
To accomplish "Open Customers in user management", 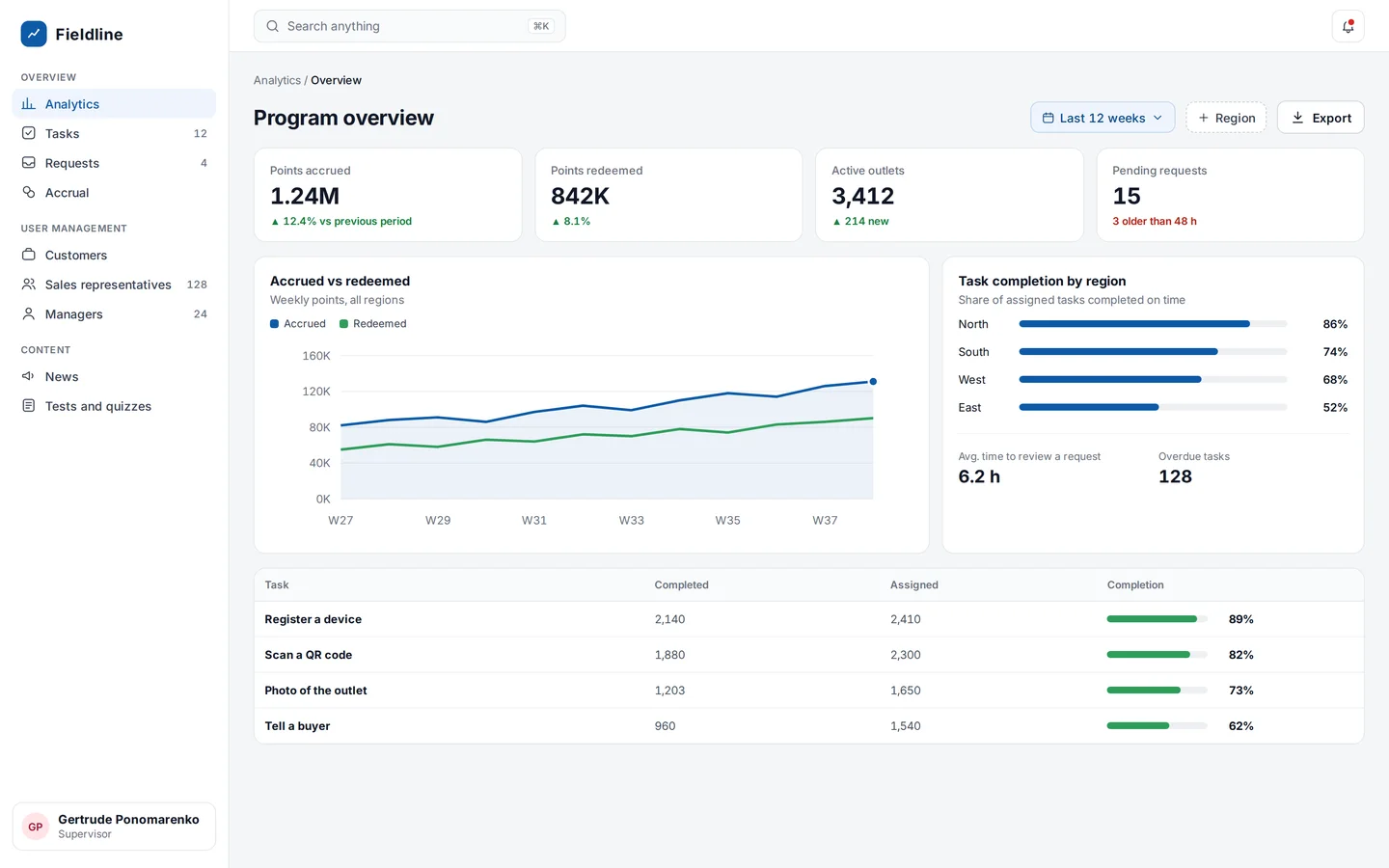I will pos(114,255).
